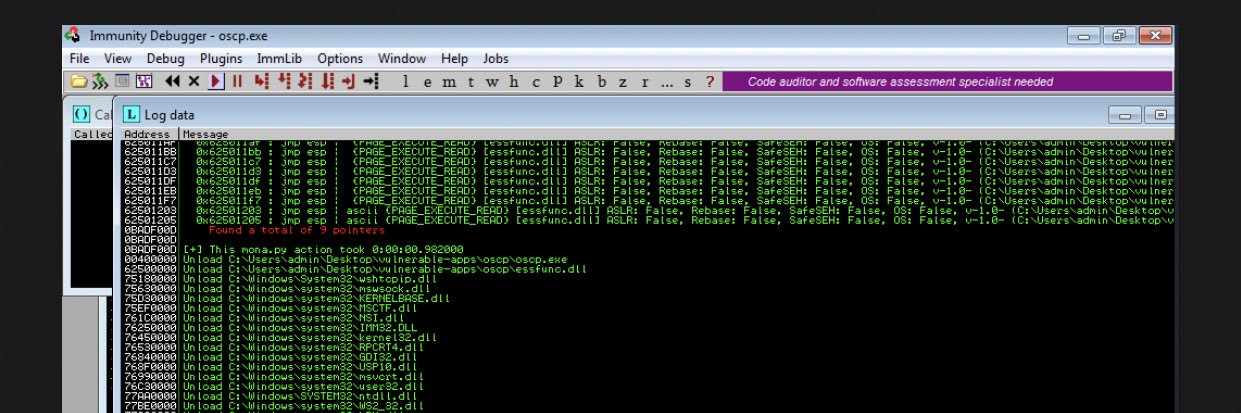1241x413 pixels.
Task: Click the Open file folder toolbar icon
Action: [78, 81]
